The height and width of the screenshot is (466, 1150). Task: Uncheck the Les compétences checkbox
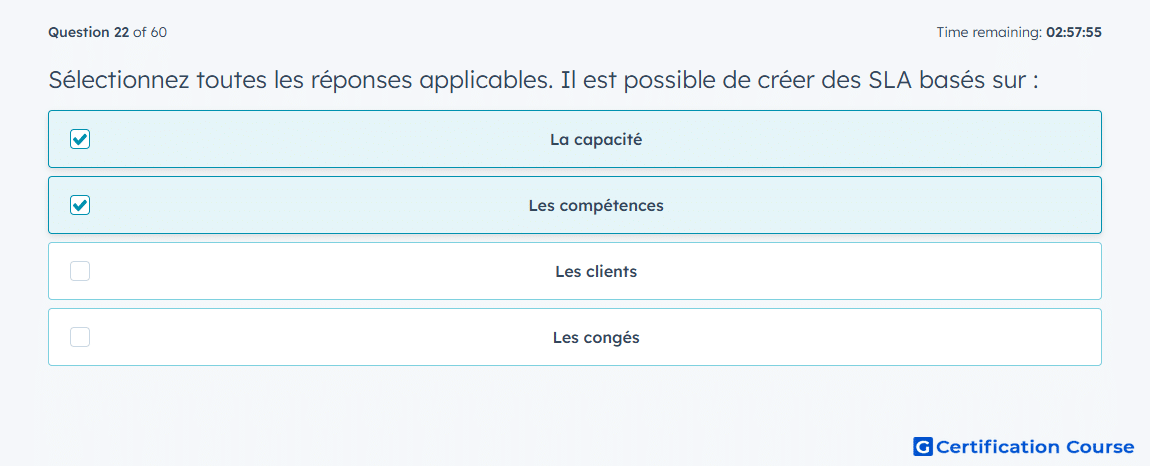point(80,205)
